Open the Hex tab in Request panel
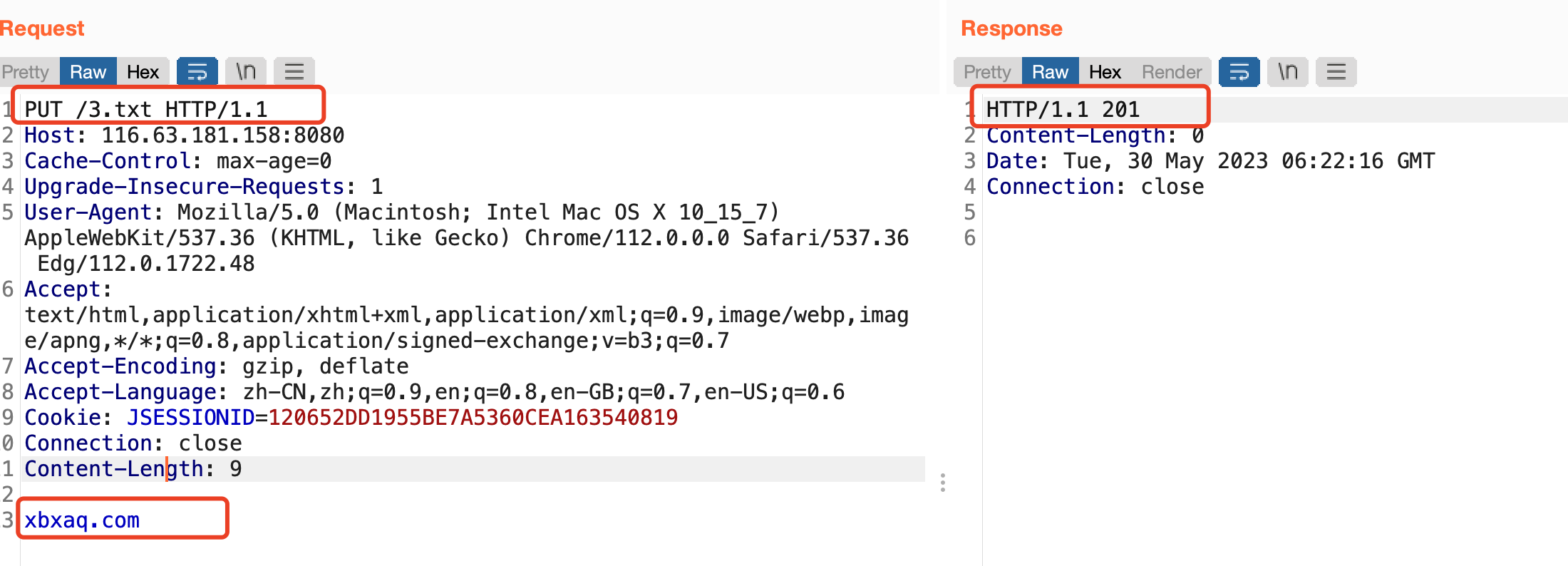 [143, 72]
